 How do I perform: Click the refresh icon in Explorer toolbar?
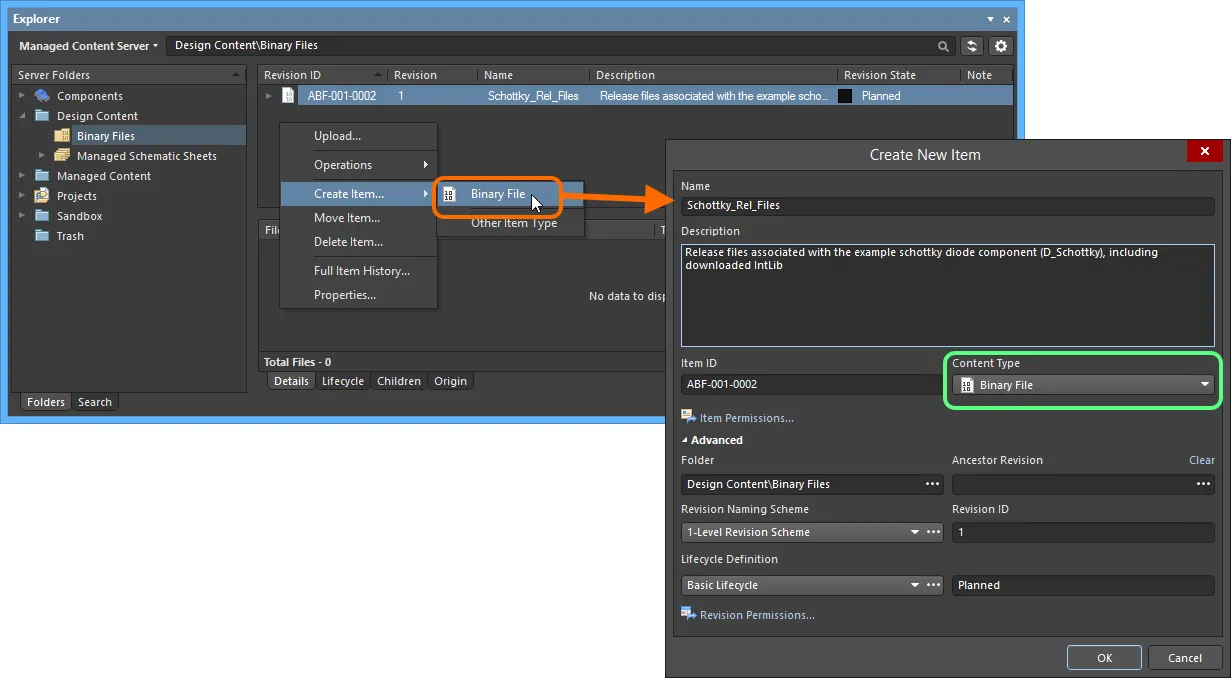coord(971,46)
